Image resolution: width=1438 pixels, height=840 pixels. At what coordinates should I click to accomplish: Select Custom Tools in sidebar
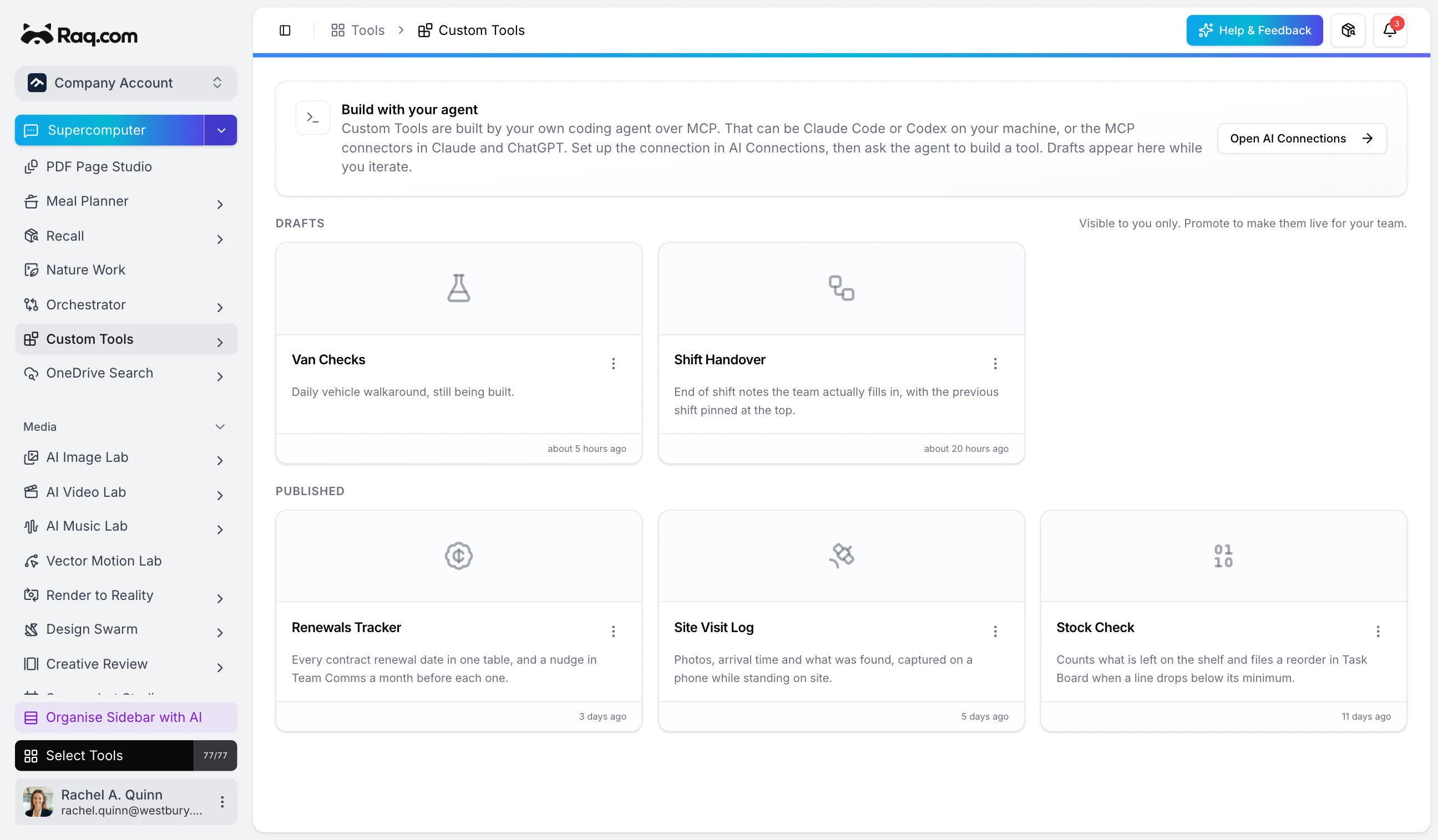125,339
